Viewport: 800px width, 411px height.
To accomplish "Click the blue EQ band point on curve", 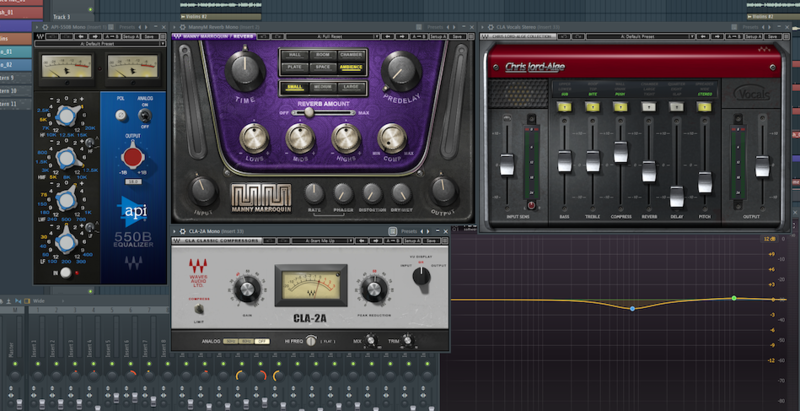I will click(x=632, y=308).
